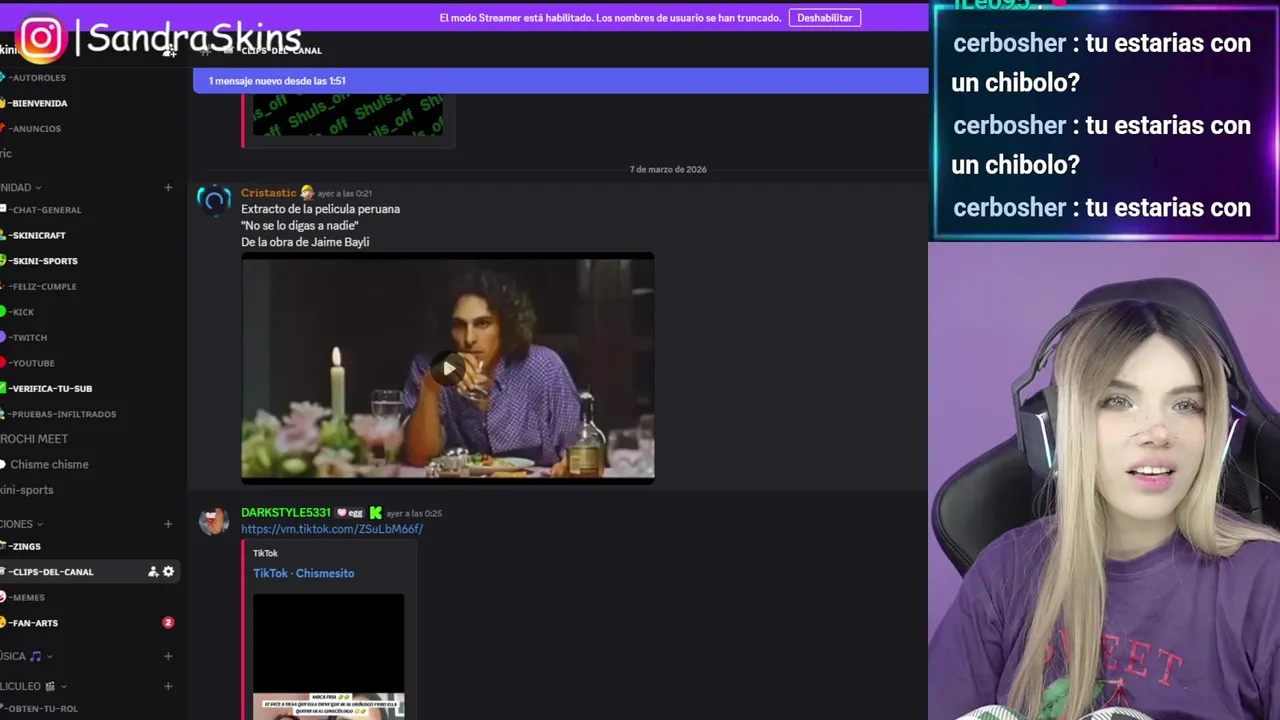Add channel in the NIDAD category

pyautogui.click(x=168, y=187)
